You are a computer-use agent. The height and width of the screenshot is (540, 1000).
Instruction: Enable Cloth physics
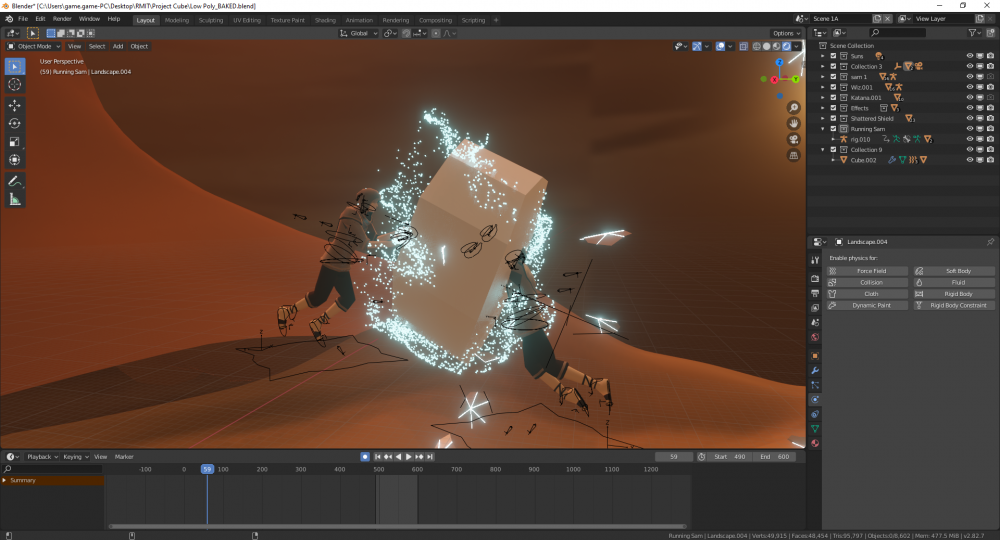point(870,294)
